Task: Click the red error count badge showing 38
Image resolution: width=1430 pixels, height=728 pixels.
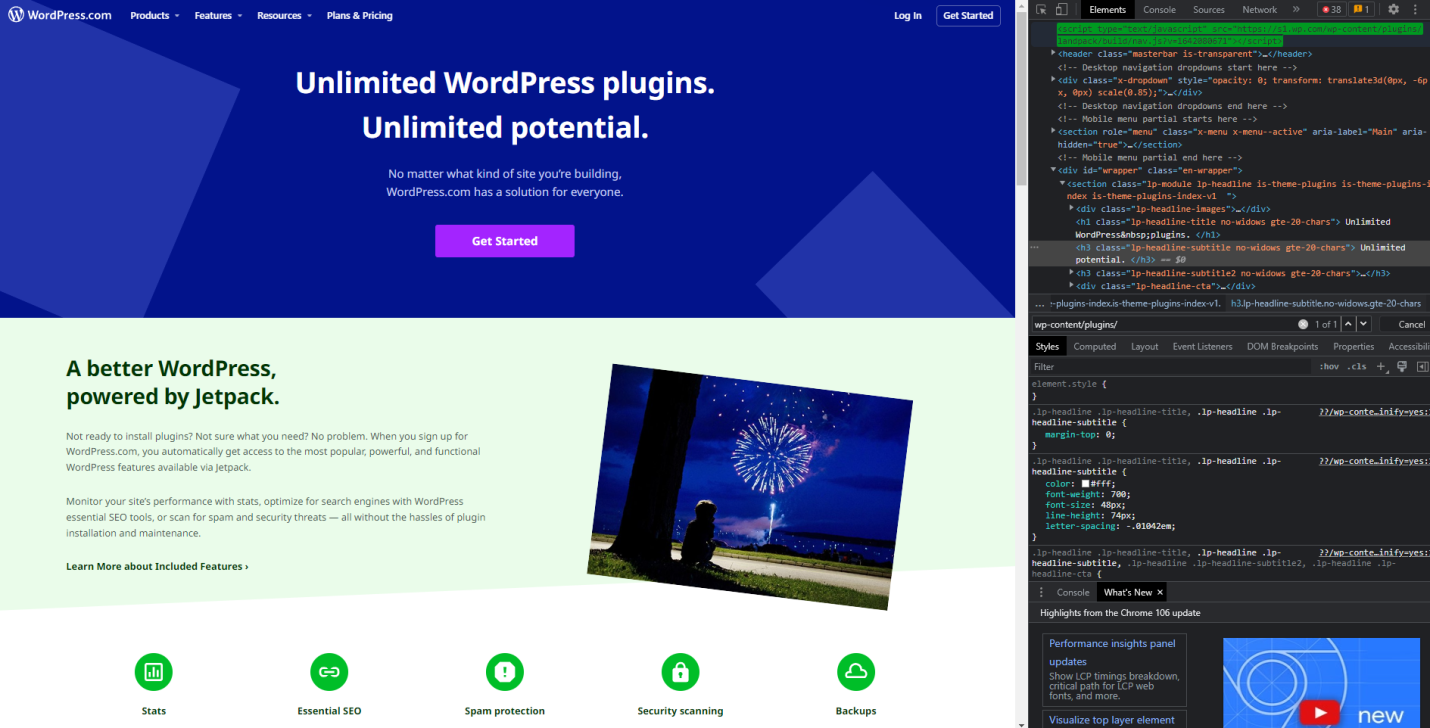Action: (x=1331, y=9)
